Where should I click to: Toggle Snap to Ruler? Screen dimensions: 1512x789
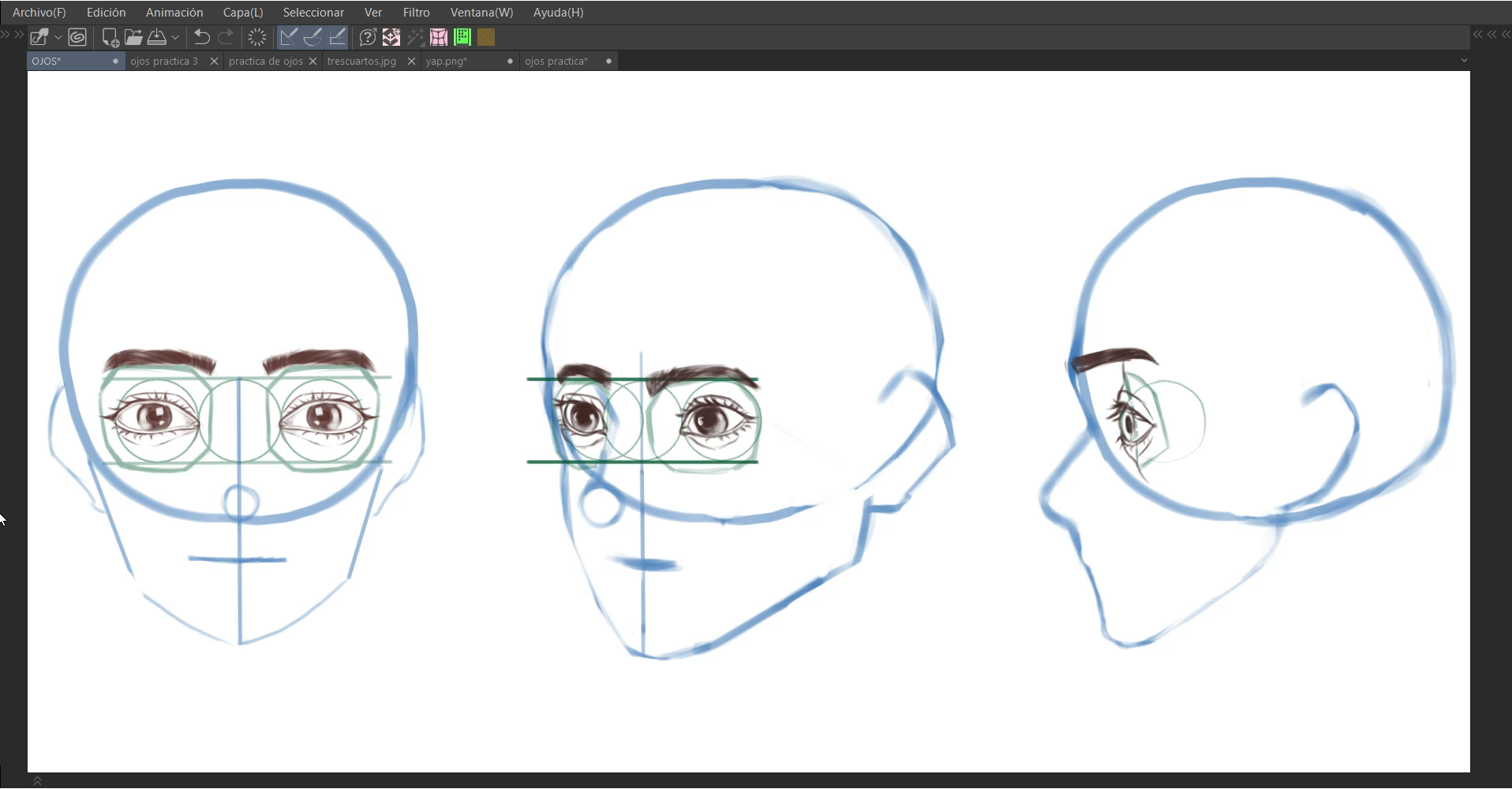click(x=289, y=37)
